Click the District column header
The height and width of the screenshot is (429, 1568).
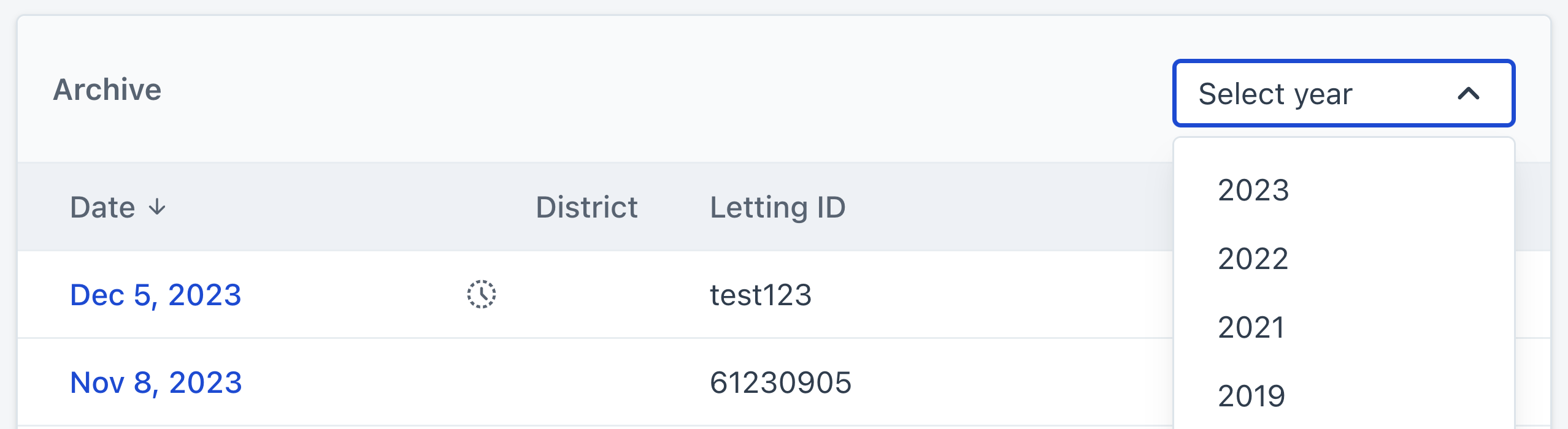click(x=586, y=207)
